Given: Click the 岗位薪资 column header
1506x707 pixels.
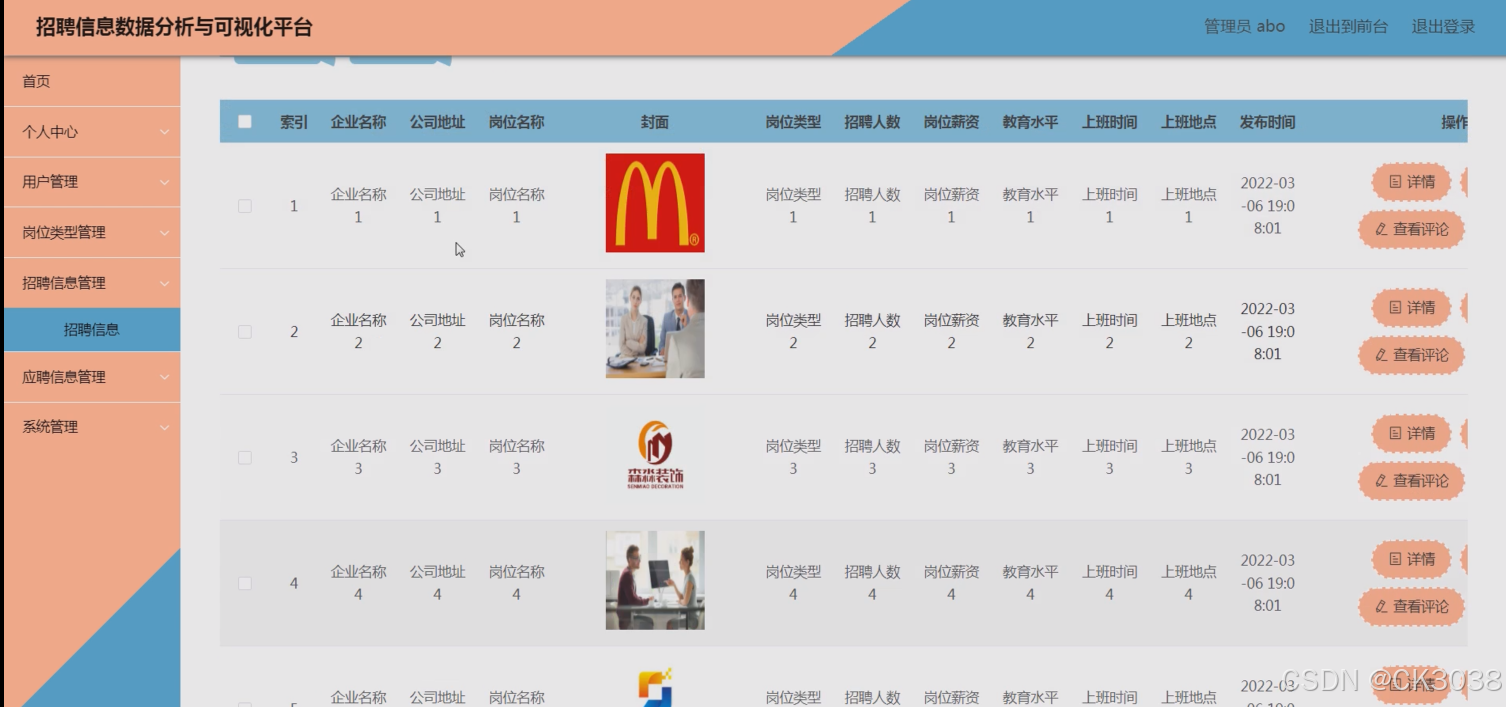Looking at the screenshot, I should coord(951,122).
